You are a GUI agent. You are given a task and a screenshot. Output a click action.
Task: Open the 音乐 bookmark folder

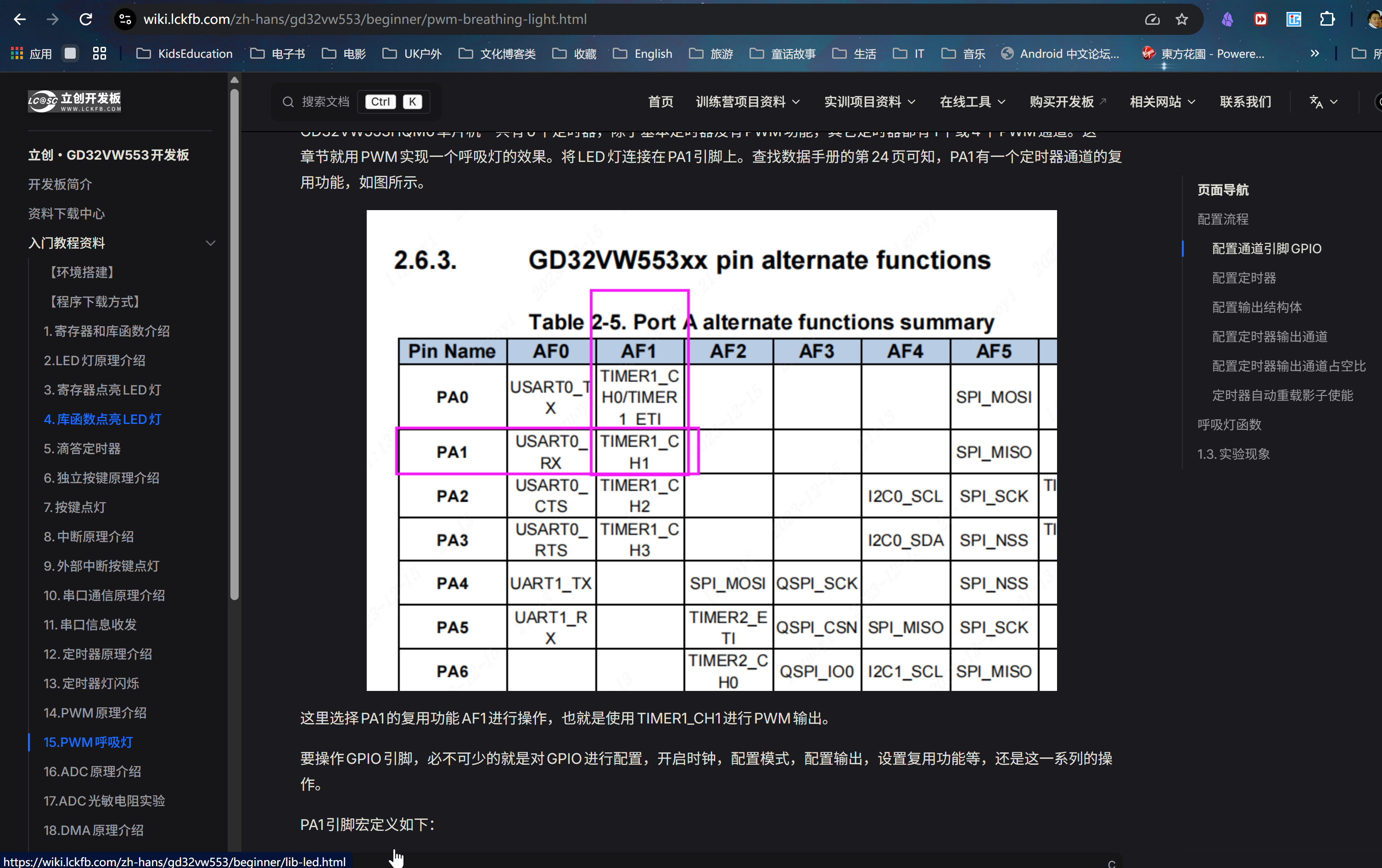pos(963,53)
